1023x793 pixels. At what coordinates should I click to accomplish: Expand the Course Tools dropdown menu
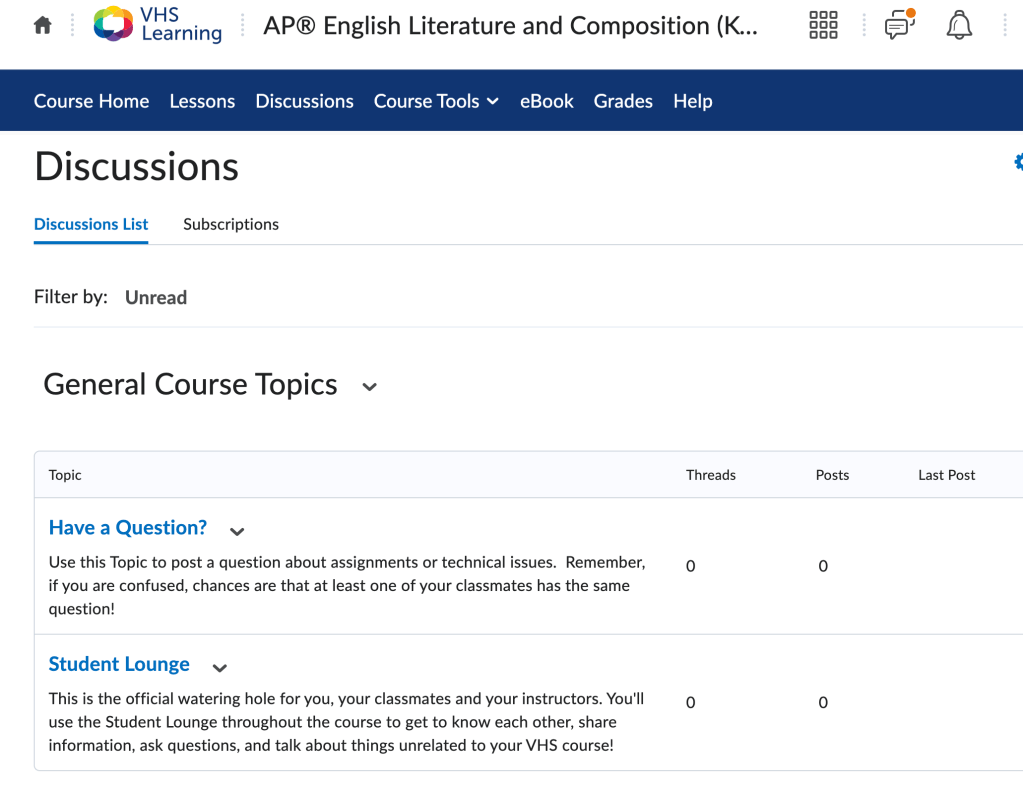pos(436,101)
